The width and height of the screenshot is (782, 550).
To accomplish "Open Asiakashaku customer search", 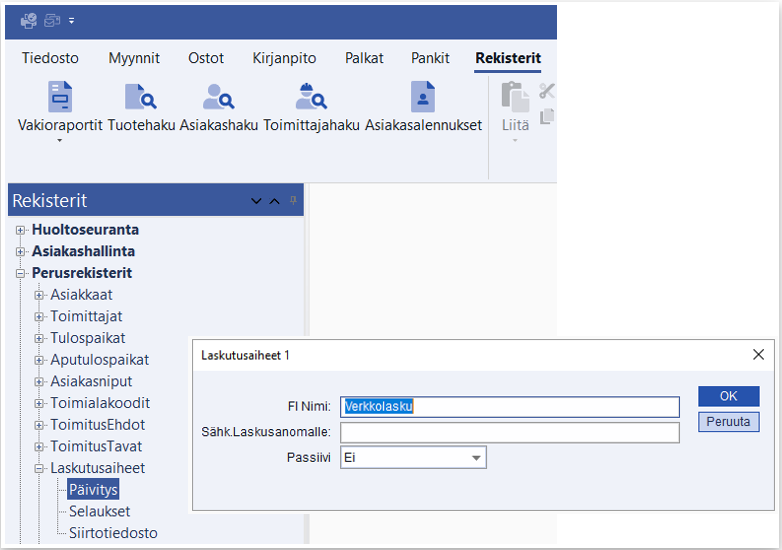I will (x=218, y=97).
